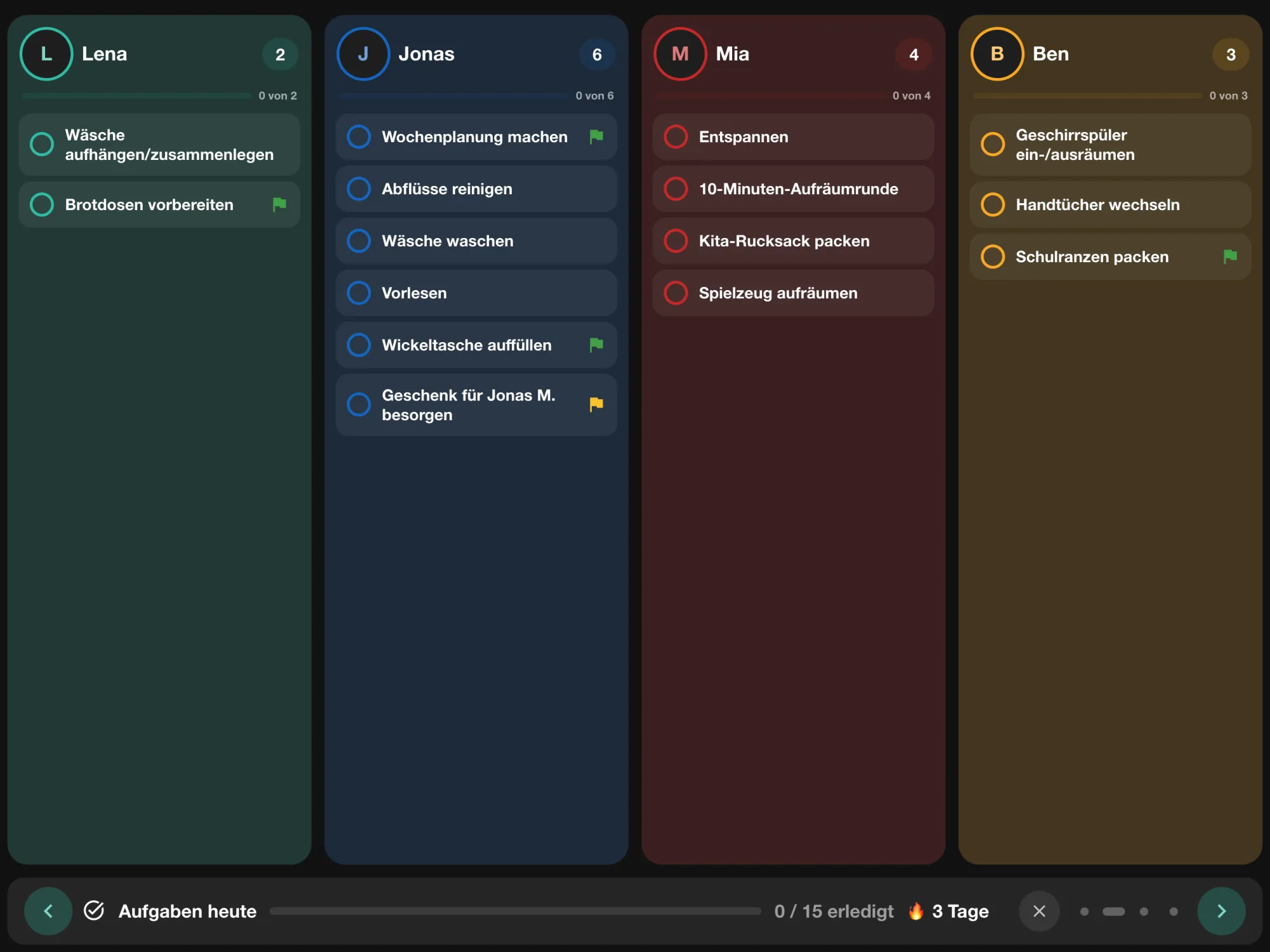Select the active elongated page indicator
The height and width of the screenshot is (952, 1270).
(1114, 911)
